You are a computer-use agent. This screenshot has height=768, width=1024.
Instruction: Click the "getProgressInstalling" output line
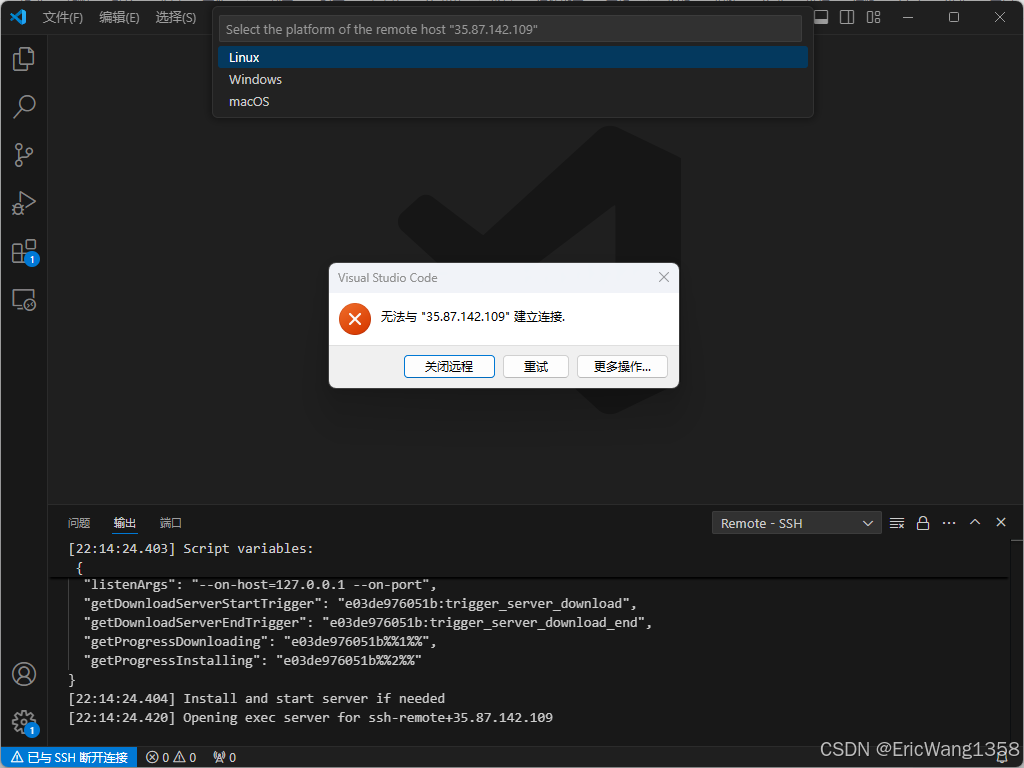253,660
